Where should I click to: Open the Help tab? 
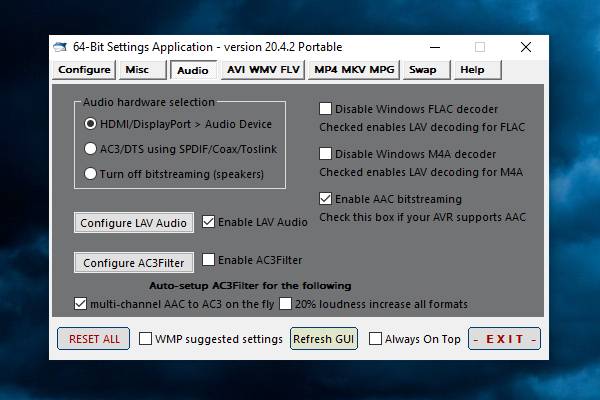471,70
